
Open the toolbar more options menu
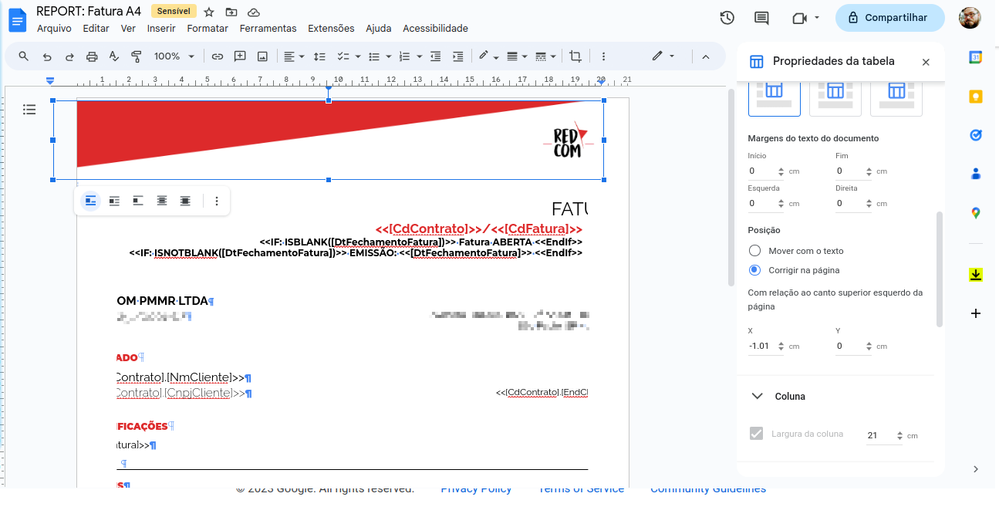pos(603,57)
